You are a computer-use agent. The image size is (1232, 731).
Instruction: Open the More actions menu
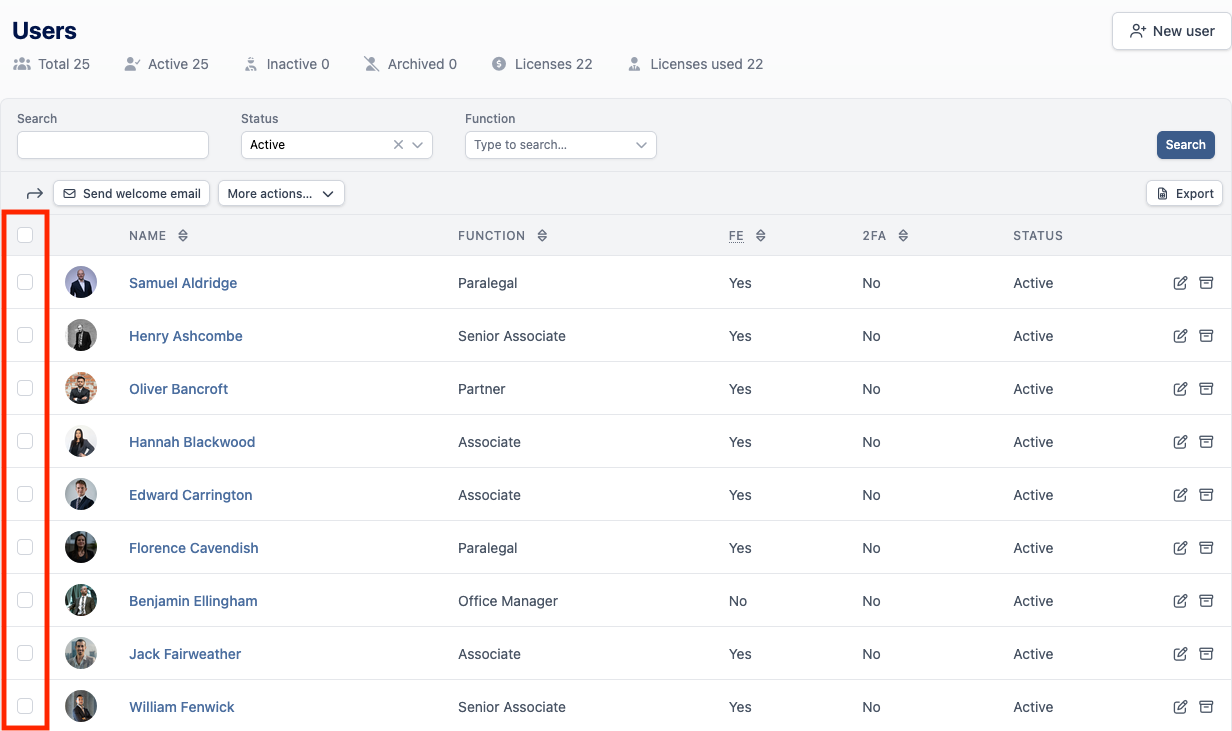pyautogui.click(x=281, y=194)
